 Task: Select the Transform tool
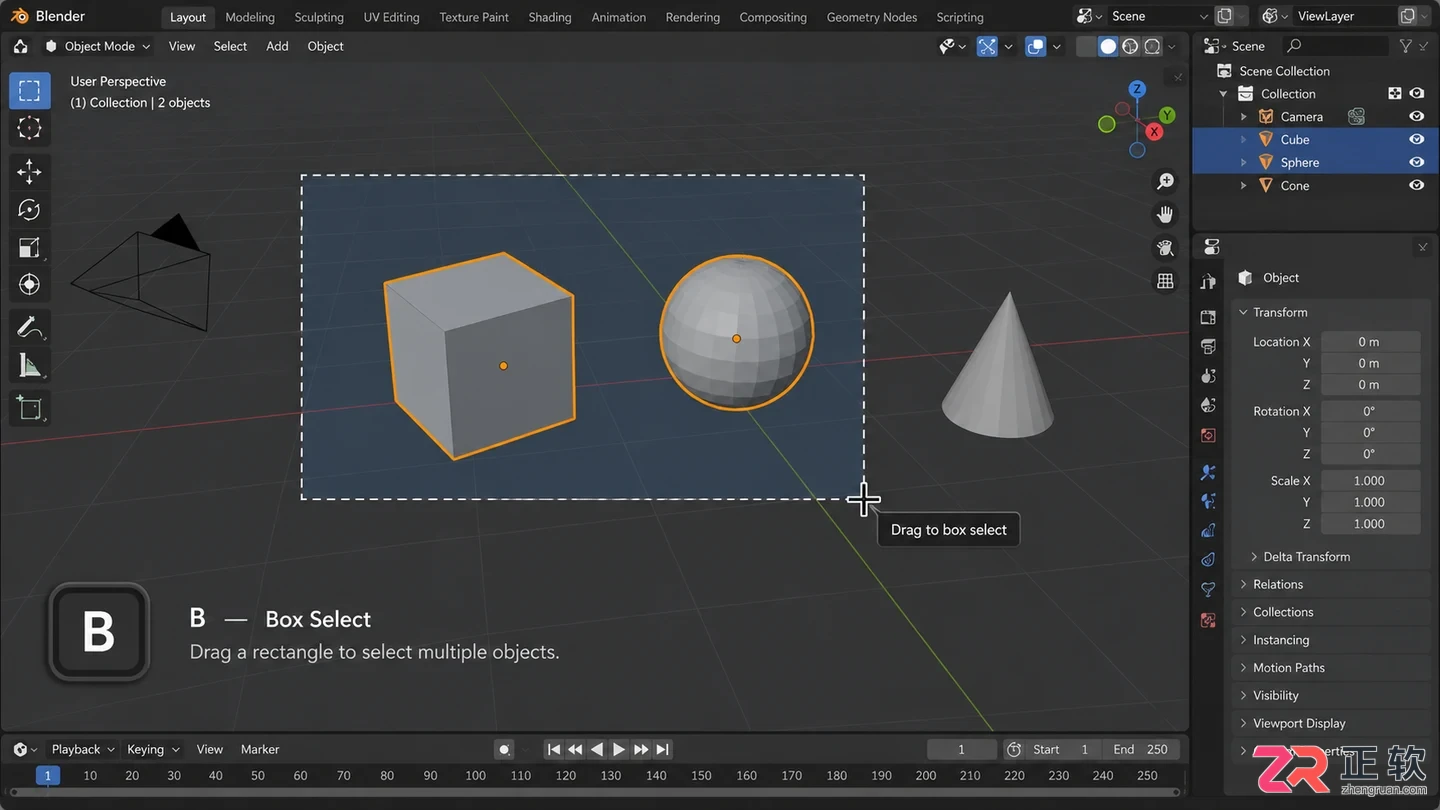(x=29, y=285)
